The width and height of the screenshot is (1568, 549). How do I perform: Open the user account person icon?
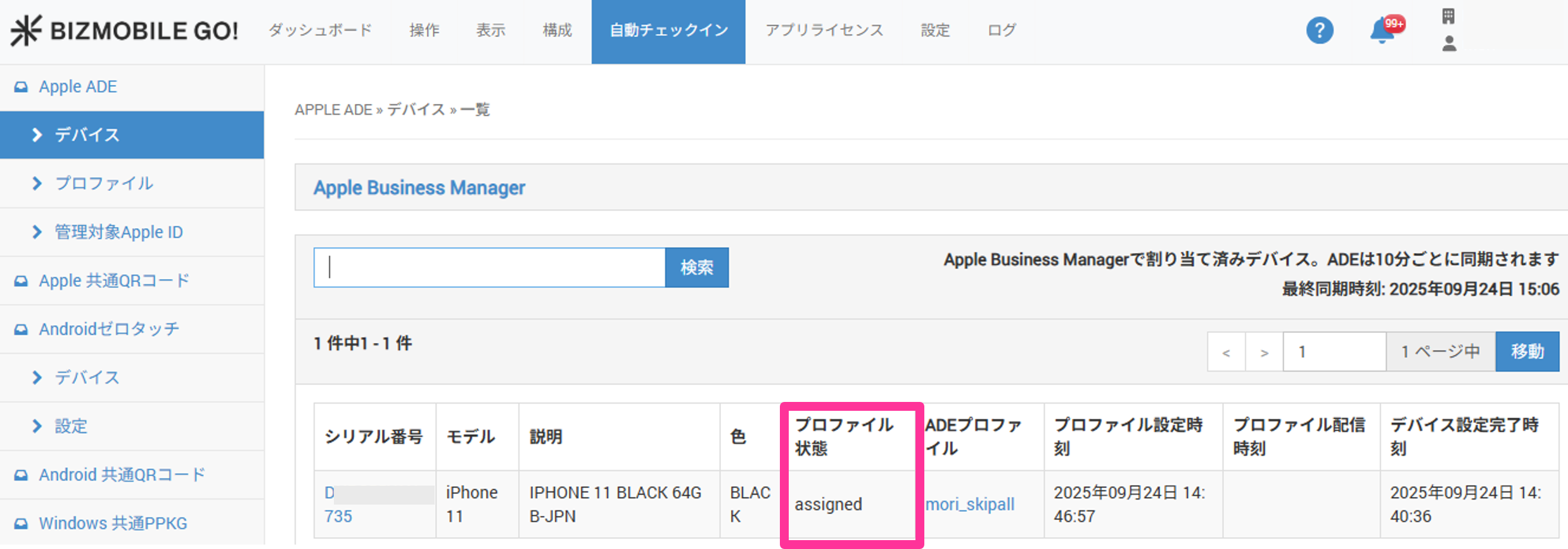(x=1449, y=44)
